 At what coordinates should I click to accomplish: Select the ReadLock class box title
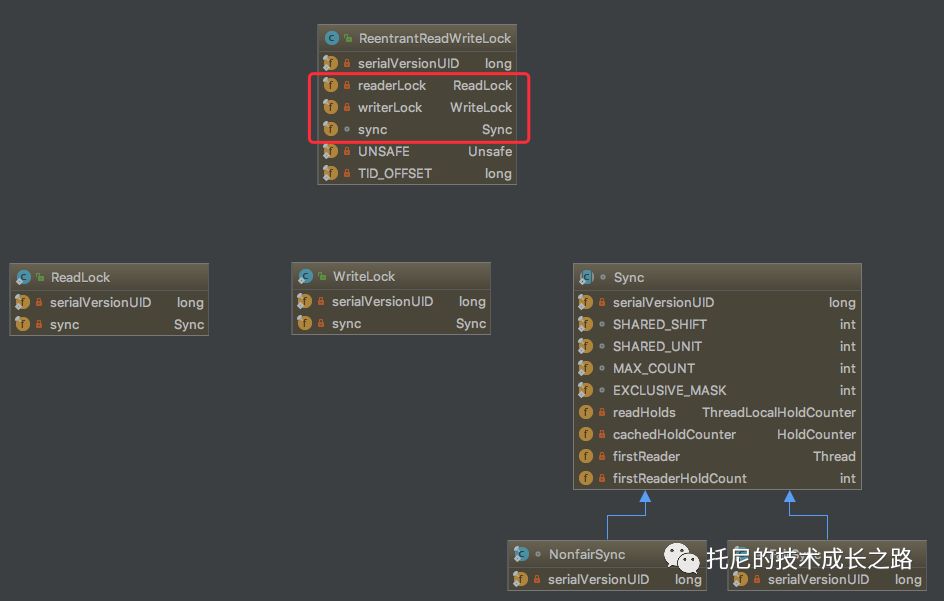80,278
